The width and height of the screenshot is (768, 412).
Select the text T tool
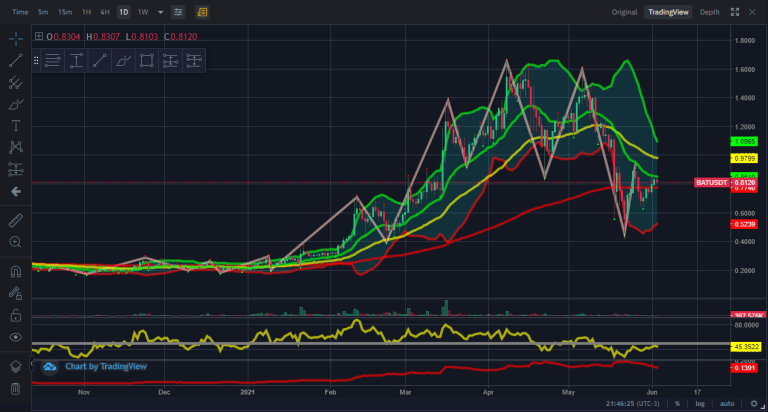tap(16, 126)
